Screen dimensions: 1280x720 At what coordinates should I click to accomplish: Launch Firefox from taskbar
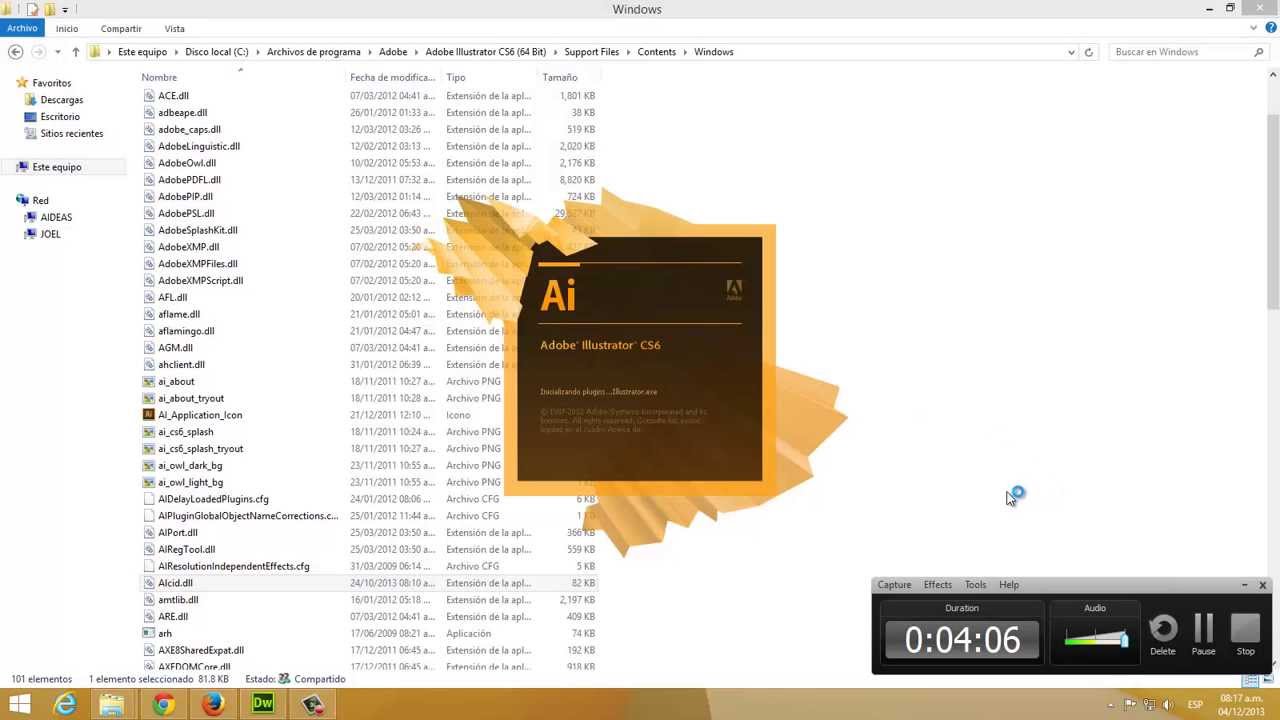click(x=212, y=705)
